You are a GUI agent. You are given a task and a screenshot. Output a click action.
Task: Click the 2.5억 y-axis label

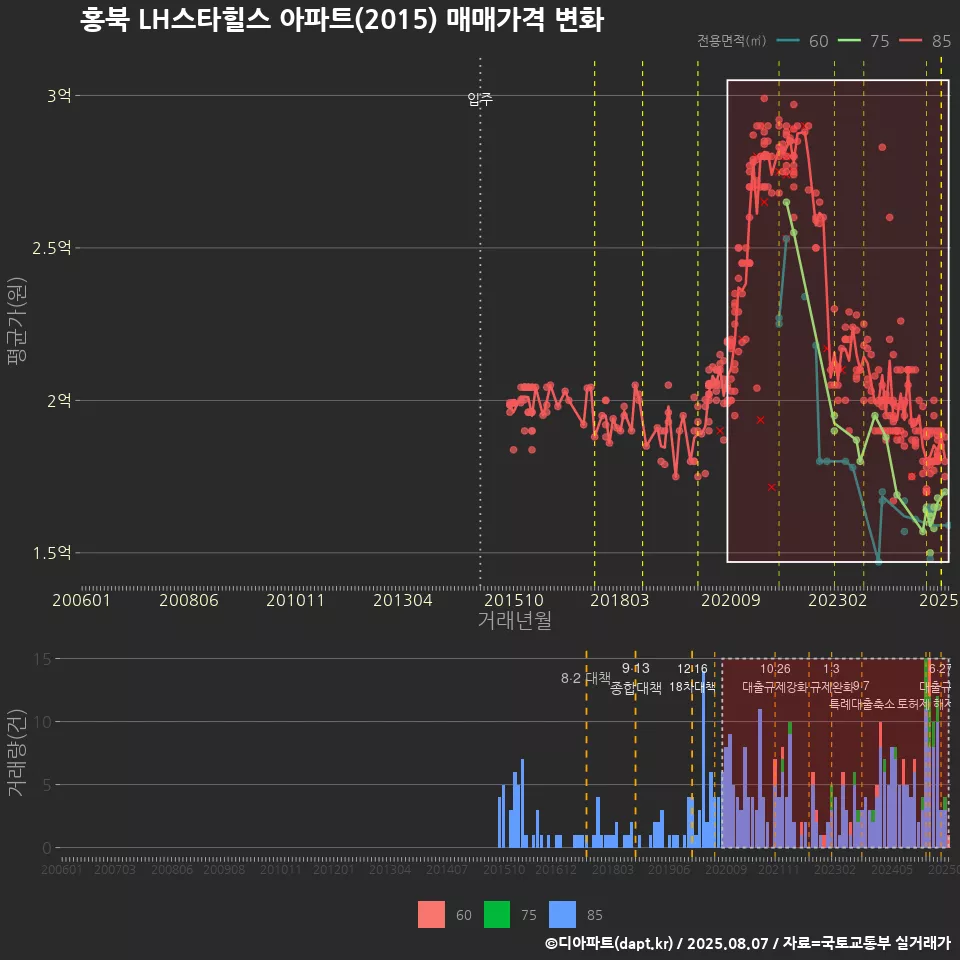point(52,248)
